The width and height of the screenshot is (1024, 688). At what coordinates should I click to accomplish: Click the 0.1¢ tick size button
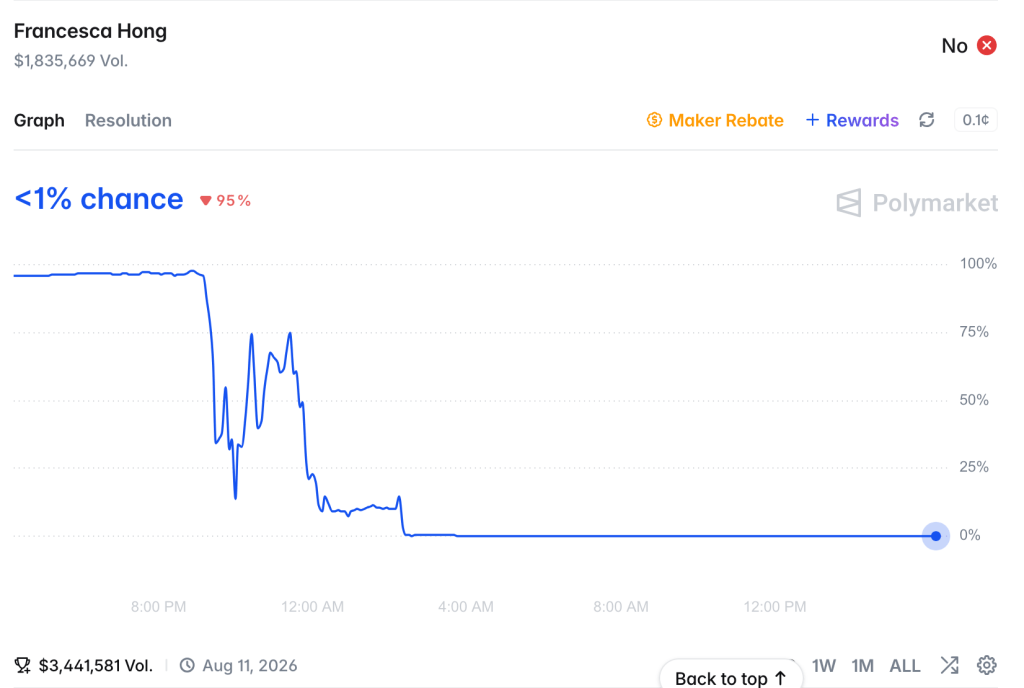point(976,120)
